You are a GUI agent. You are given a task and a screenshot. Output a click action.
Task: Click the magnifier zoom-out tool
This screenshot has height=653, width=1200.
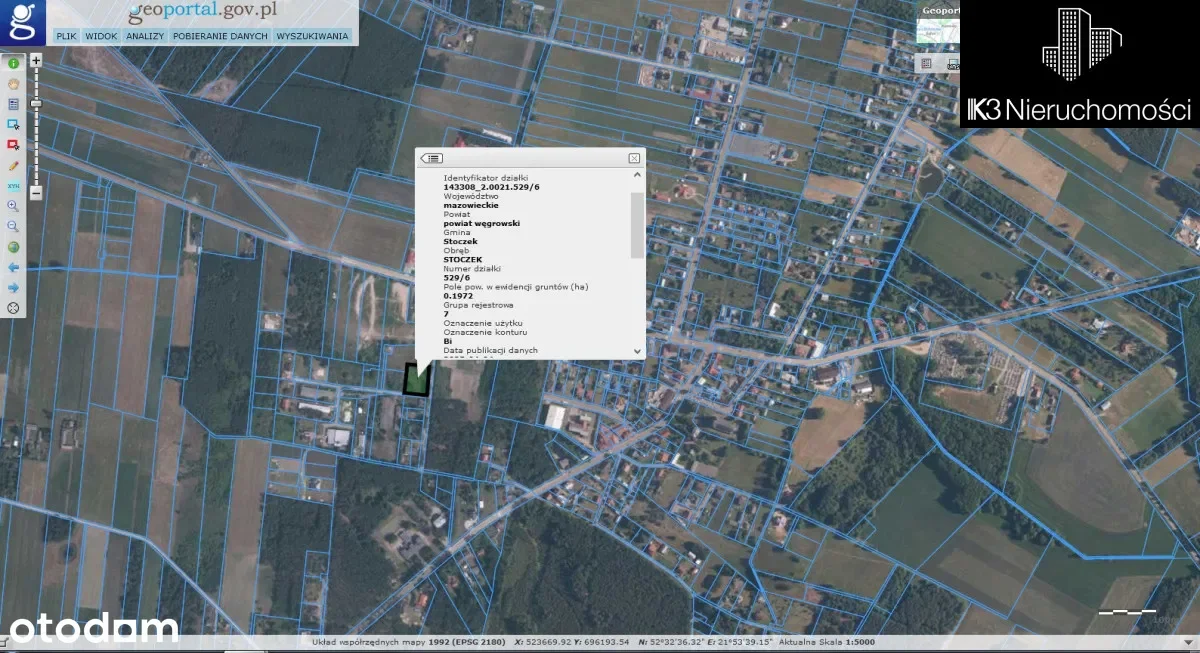tap(14, 227)
